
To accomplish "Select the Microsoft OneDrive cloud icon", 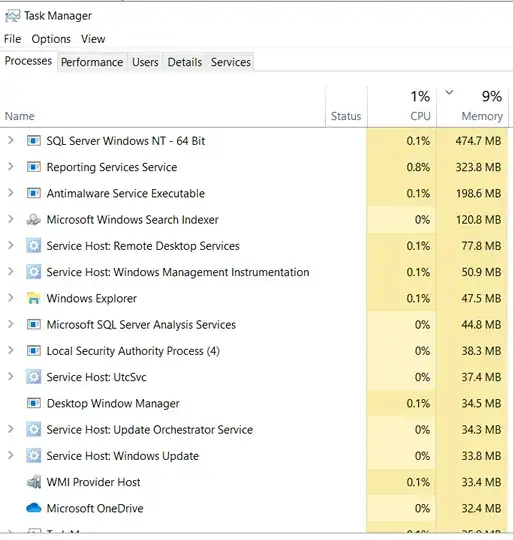I will [x=34, y=508].
